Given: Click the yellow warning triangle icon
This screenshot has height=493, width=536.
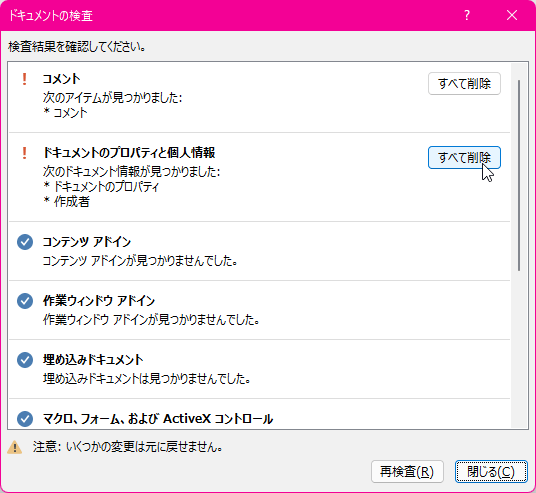Looking at the screenshot, I should tap(15, 447).
